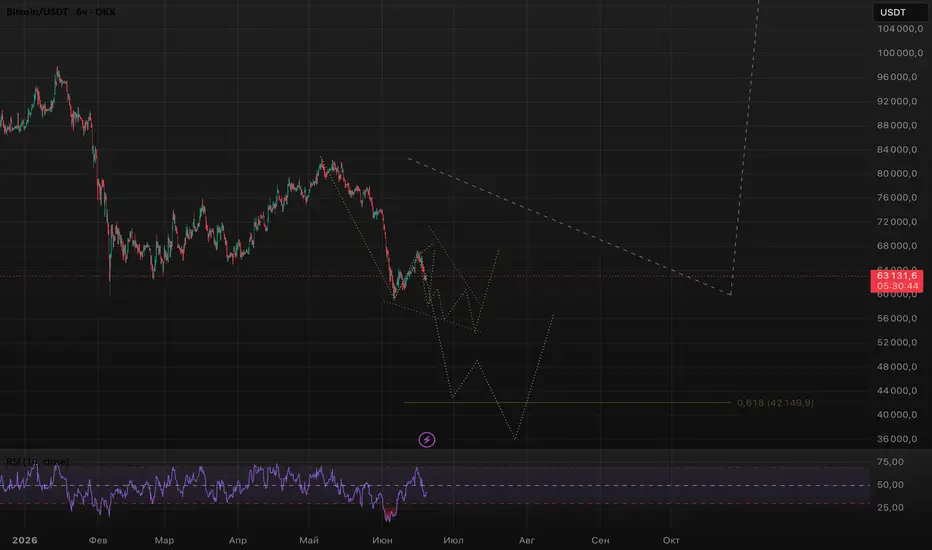Click the 80 000,0 price axis label
The image size is (932, 550).
[x=897, y=174]
